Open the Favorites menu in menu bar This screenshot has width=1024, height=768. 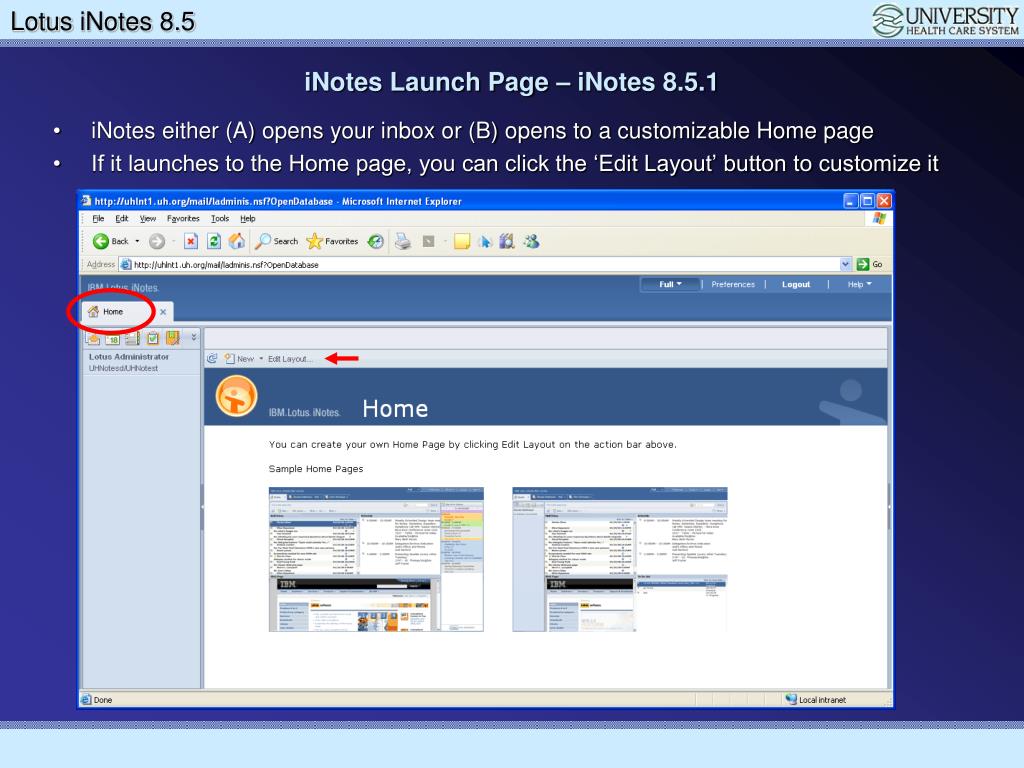pyautogui.click(x=183, y=219)
